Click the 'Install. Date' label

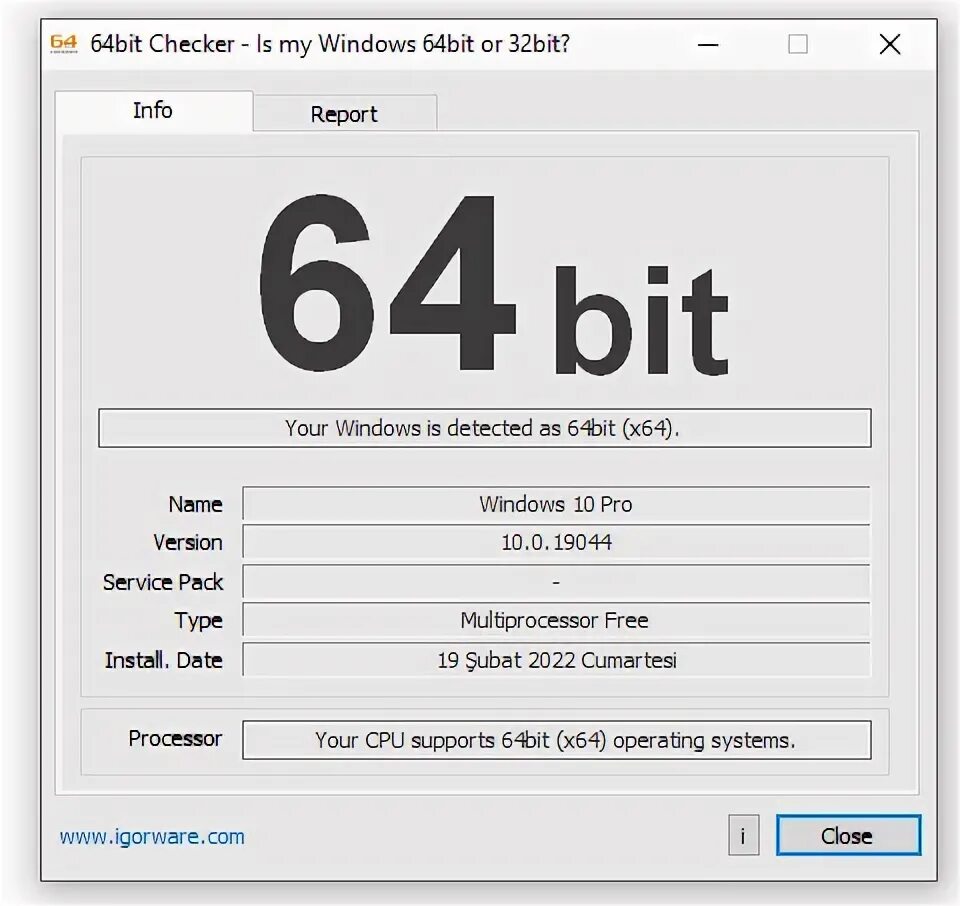pyautogui.click(x=163, y=661)
